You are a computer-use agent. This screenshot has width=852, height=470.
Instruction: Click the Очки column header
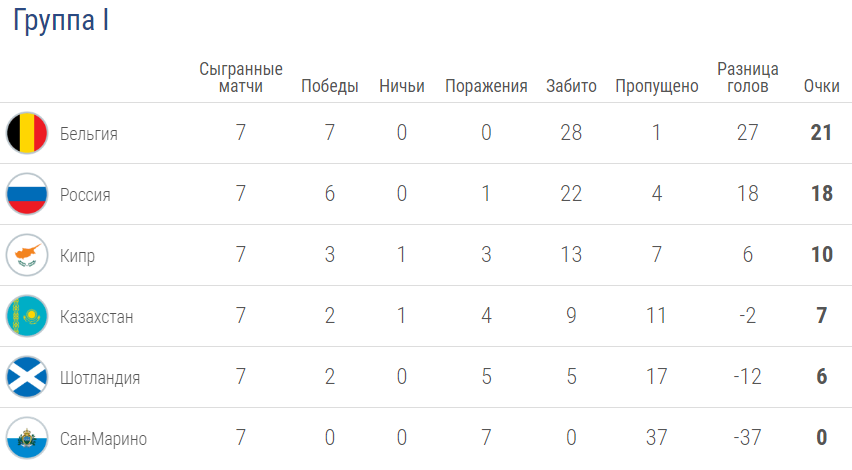click(x=822, y=86)
